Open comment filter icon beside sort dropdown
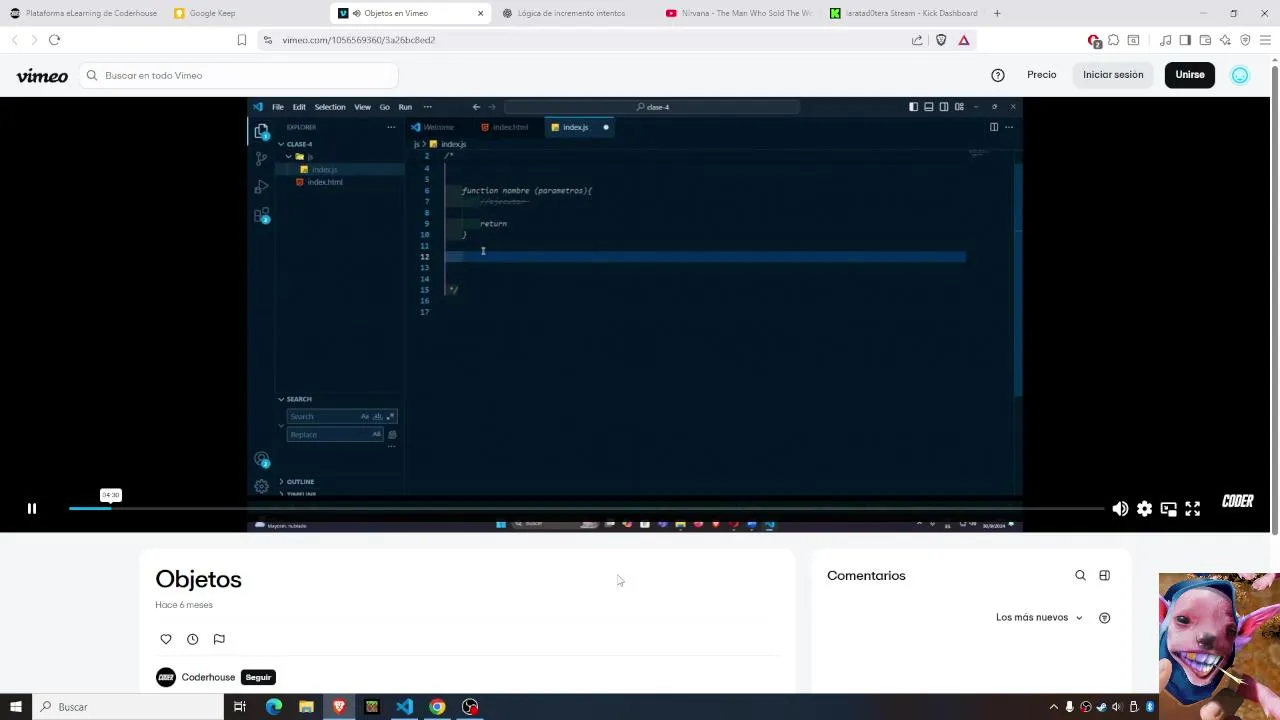This screenshot has height=720, width=1280. pyautogui.click(x=1104, y=618)
